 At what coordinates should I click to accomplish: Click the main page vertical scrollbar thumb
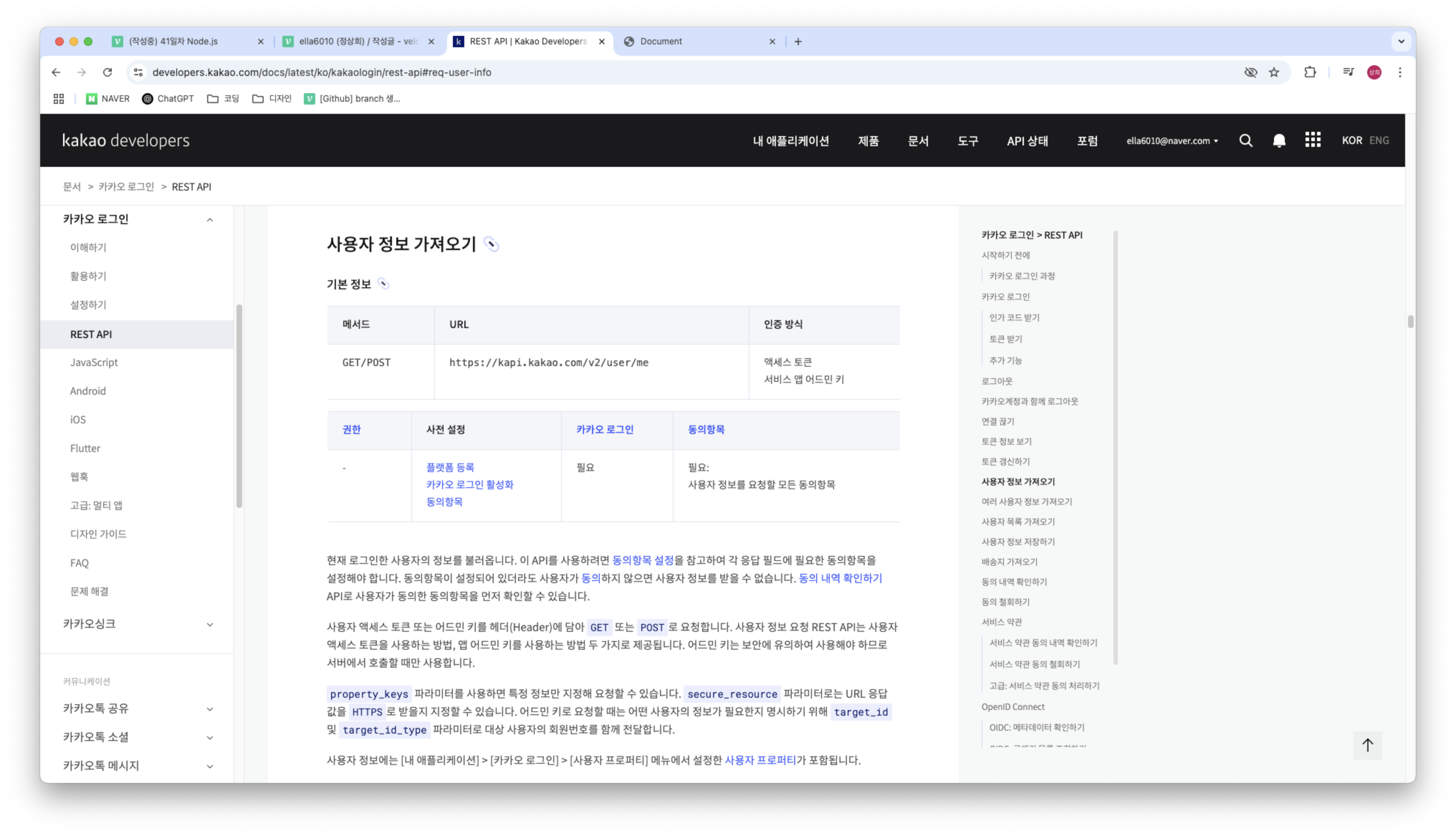tap(1410, 322)
